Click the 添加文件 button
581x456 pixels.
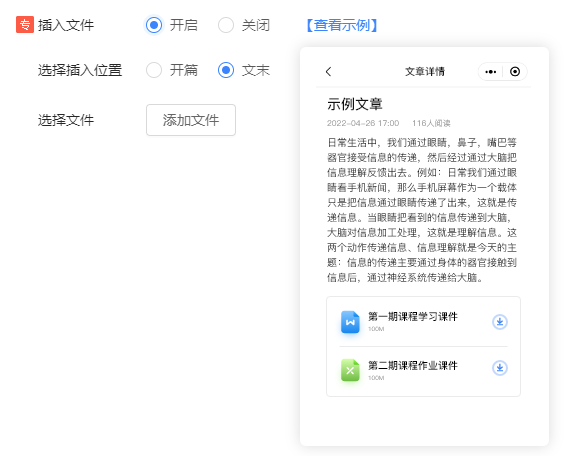click(x=191, y=120)
